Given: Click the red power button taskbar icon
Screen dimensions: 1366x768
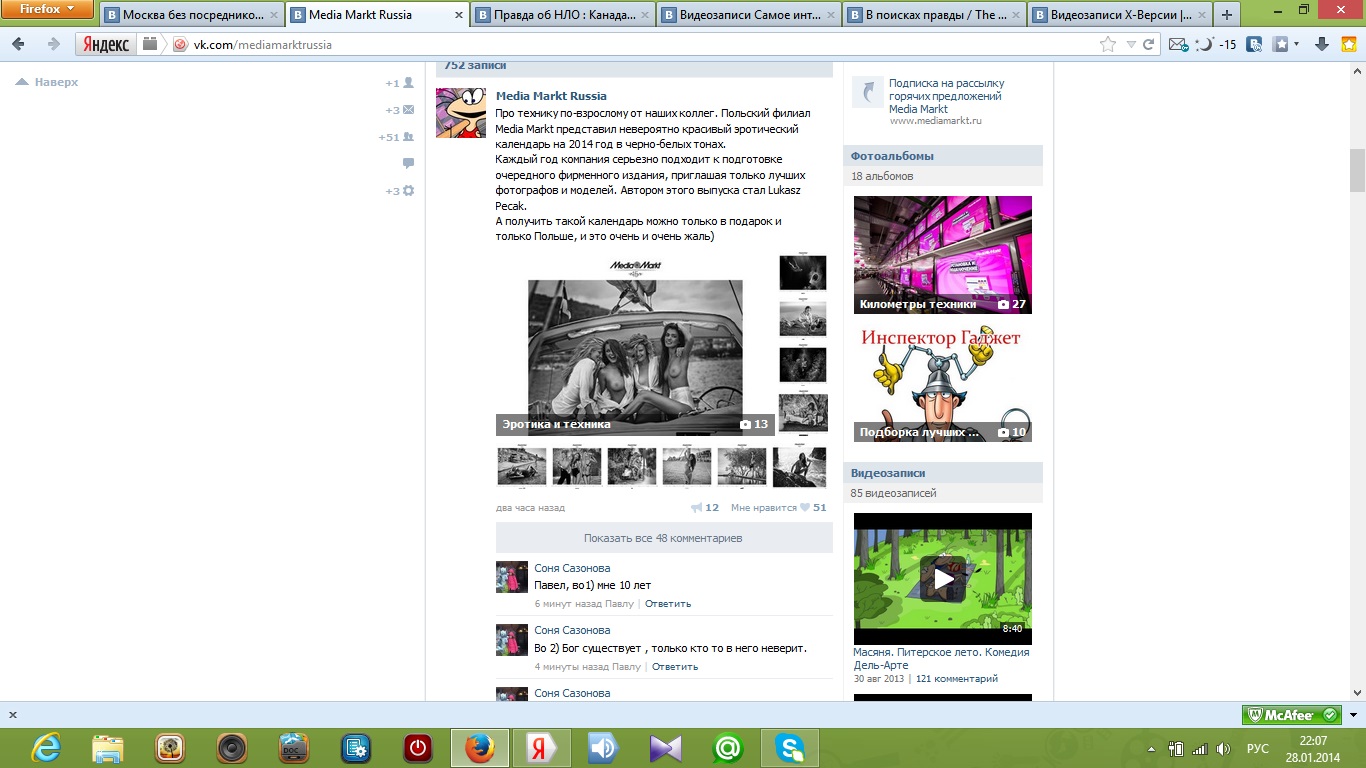Looking at the screenshot, I should tap(418, 747).
